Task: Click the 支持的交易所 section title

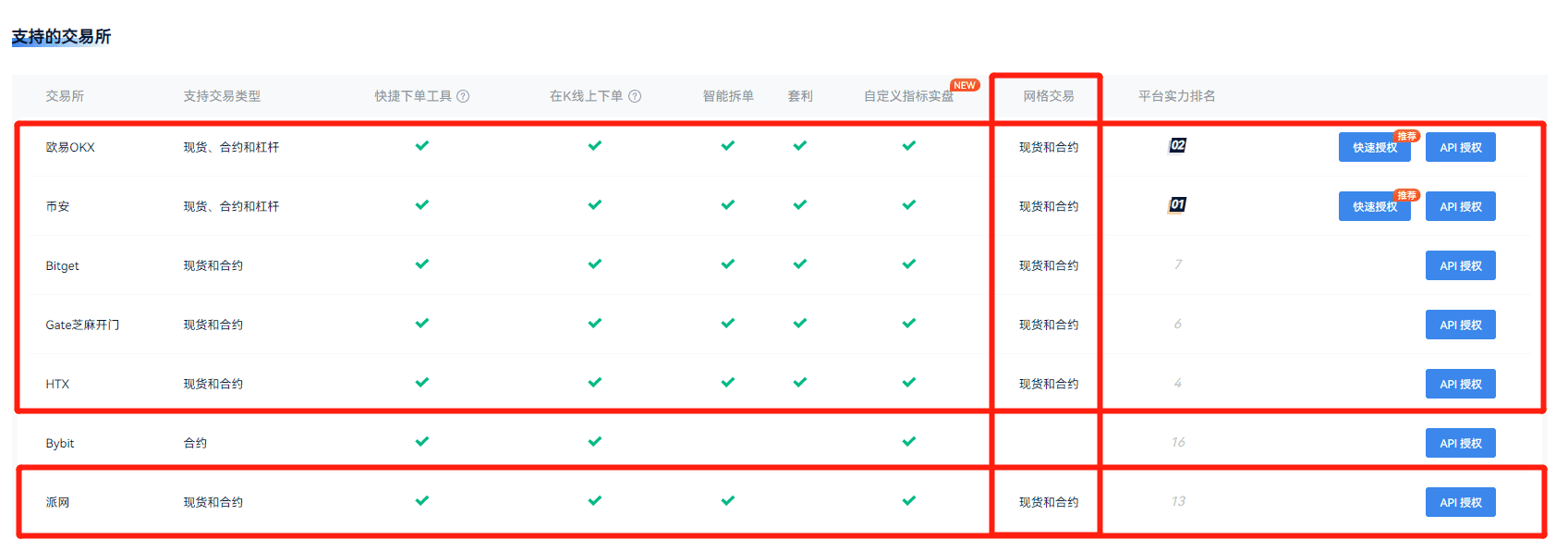Action: 61,37
